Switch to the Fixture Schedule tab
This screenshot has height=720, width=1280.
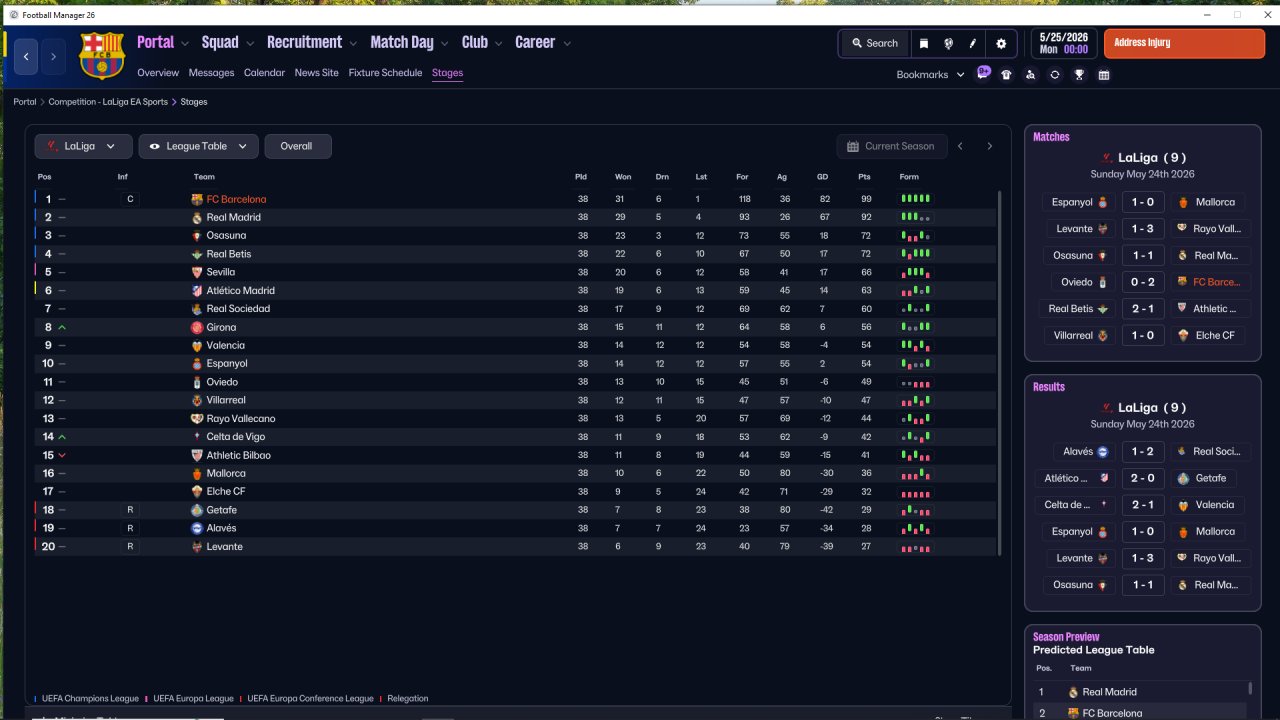385,73
